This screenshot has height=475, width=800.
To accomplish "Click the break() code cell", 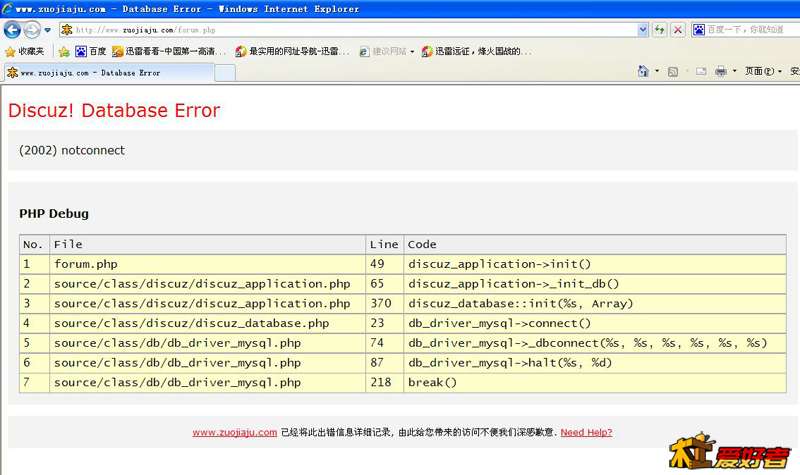I will (595, 382).
